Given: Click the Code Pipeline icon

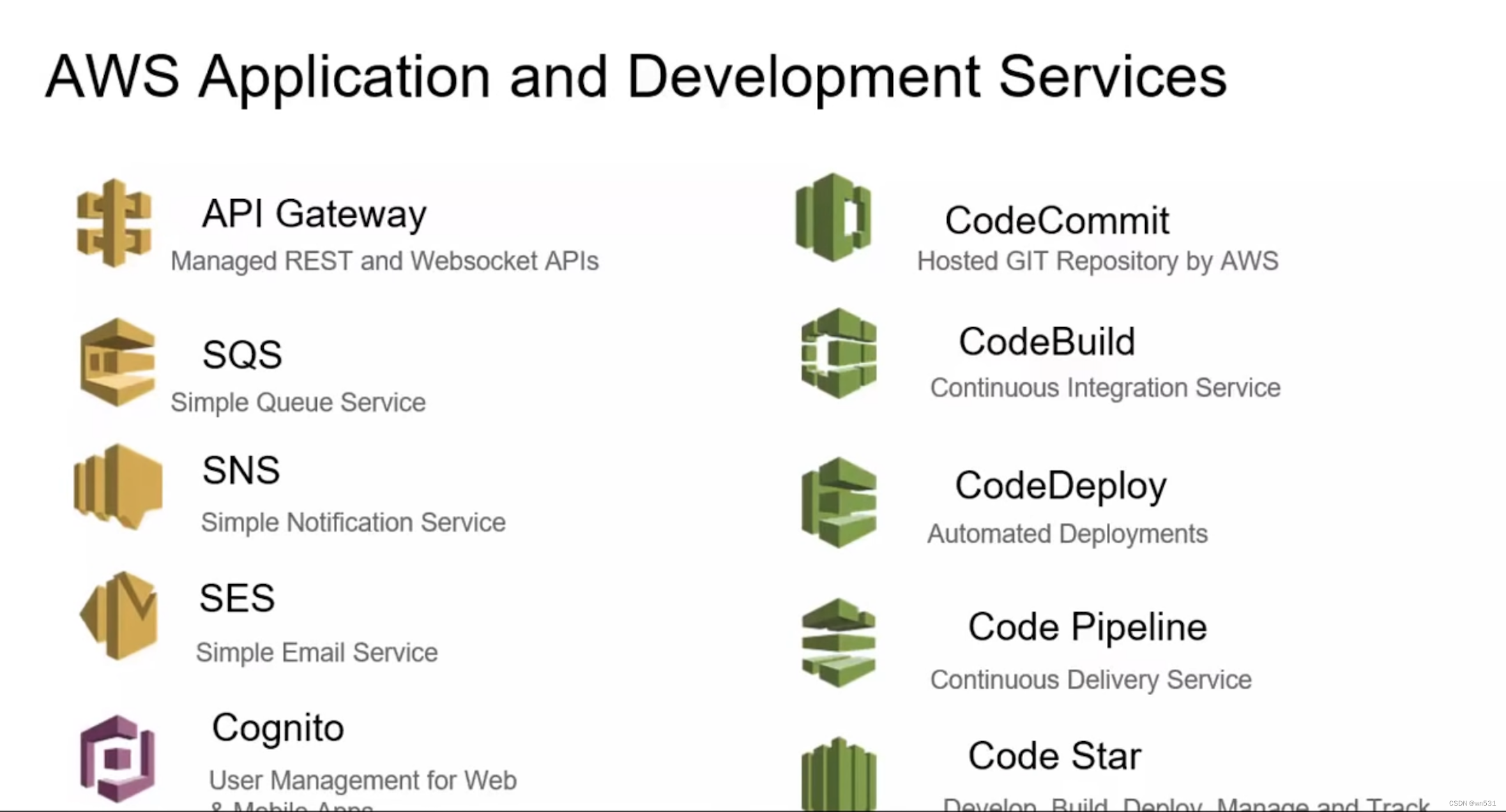Looking at the screenshot, I should click(x=839, y=643).
